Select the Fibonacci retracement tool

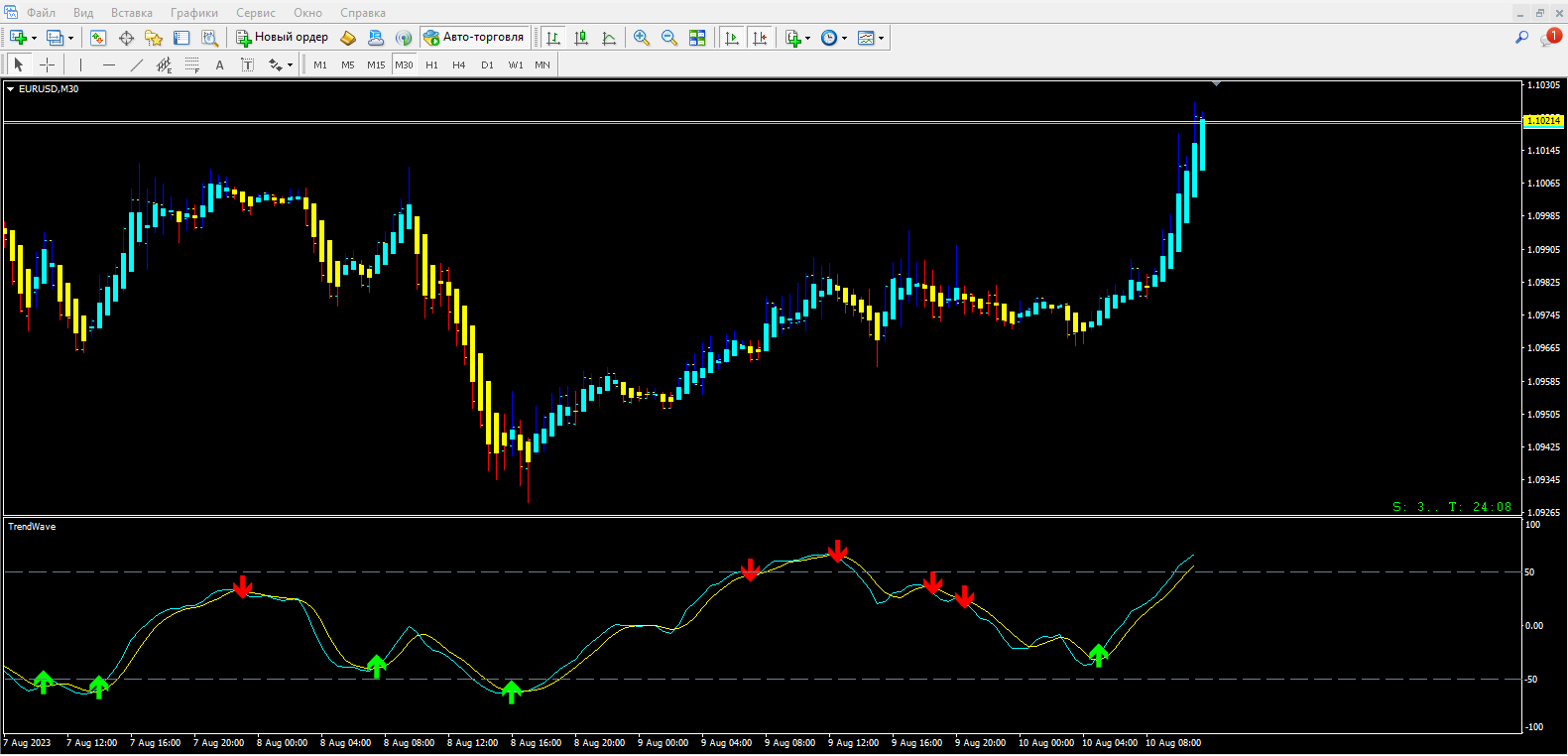pos(191,64)
